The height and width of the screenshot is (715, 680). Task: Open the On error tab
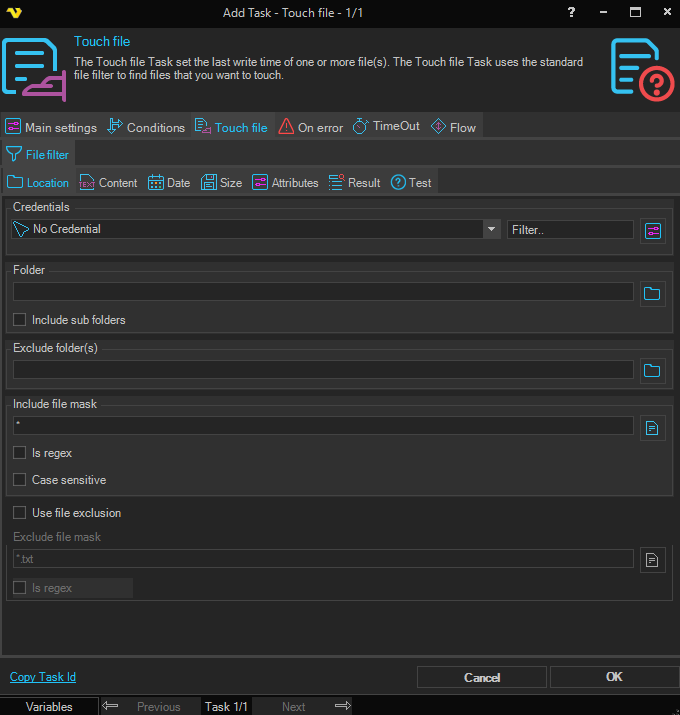point(311,127)
